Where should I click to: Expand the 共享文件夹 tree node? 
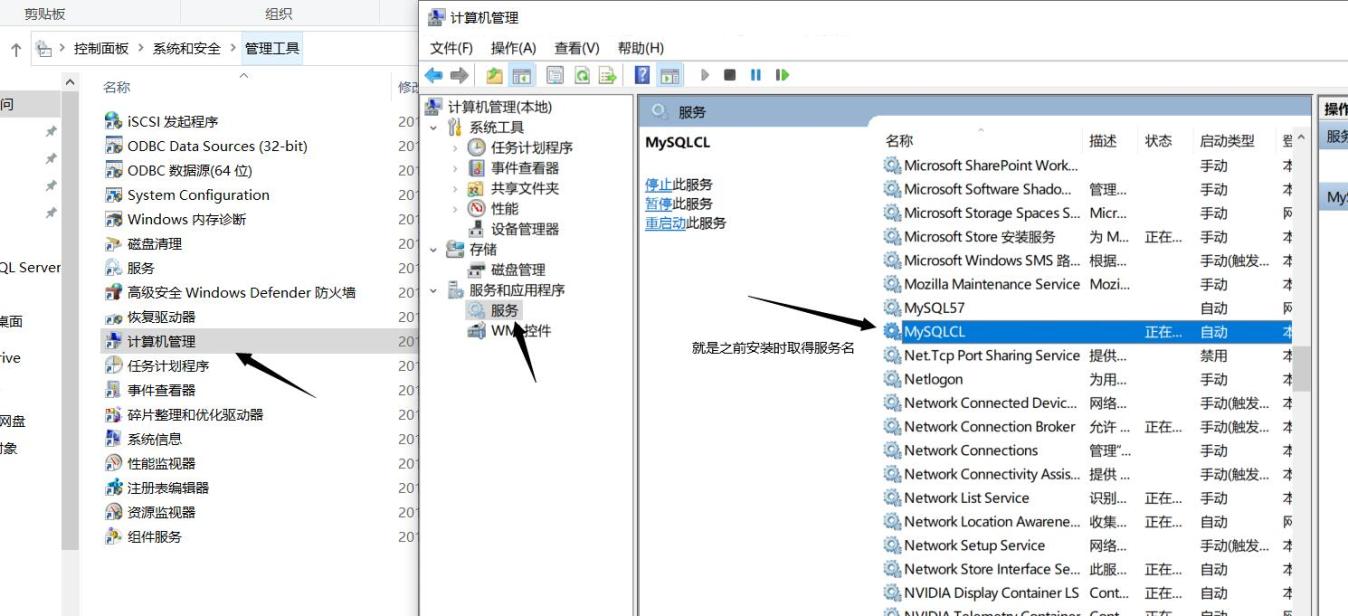pyautogui.click(x=455, y=188)
